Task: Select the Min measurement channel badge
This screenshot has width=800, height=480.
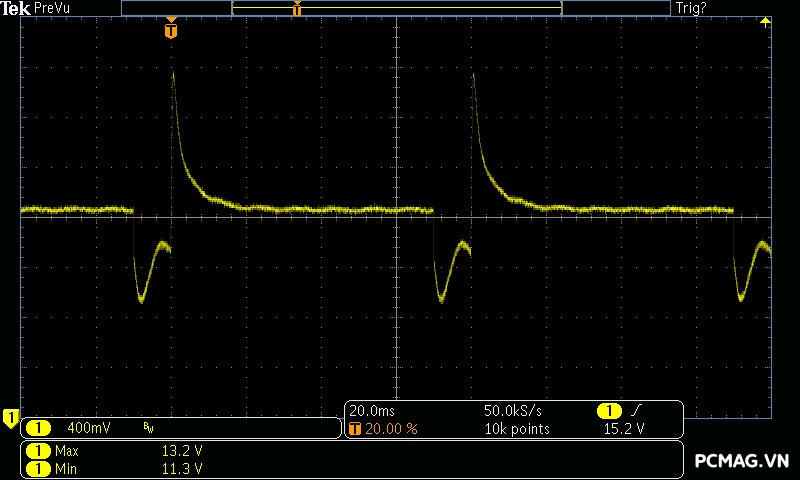Action: pyautogui.click(x=39, y=468)
